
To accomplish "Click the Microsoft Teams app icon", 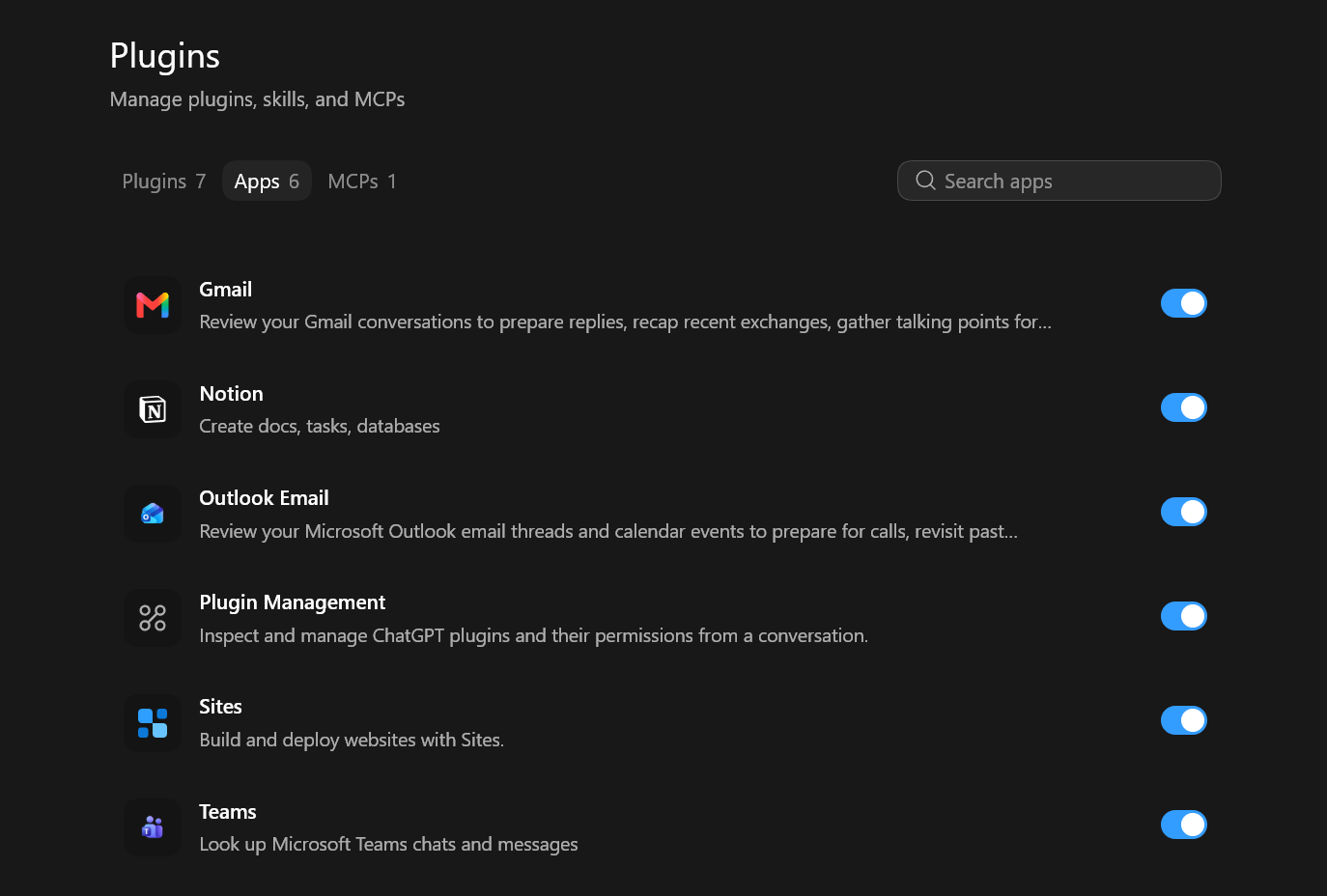I will (153, 827).
